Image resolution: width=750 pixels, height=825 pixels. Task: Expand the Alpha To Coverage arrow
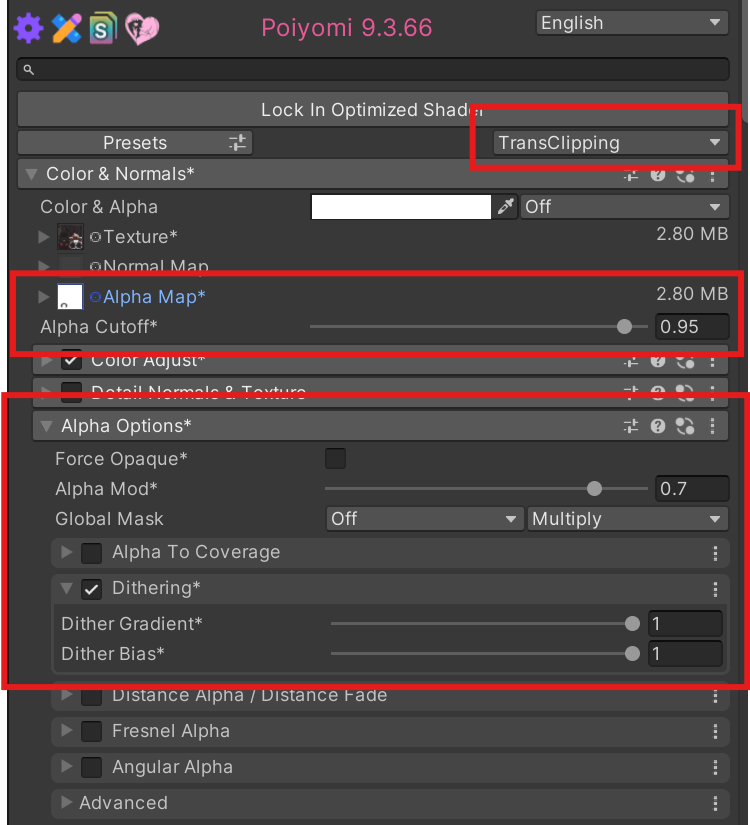(x=66, y=552)
